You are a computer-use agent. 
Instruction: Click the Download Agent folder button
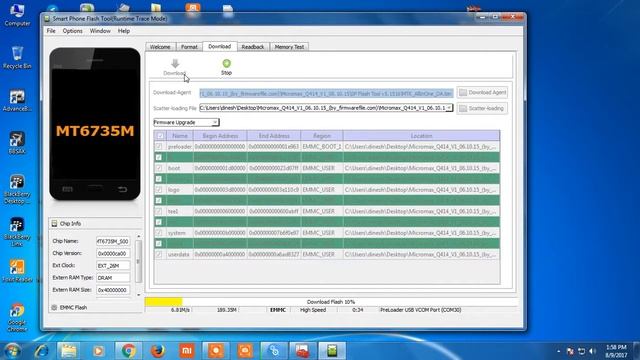482,93
